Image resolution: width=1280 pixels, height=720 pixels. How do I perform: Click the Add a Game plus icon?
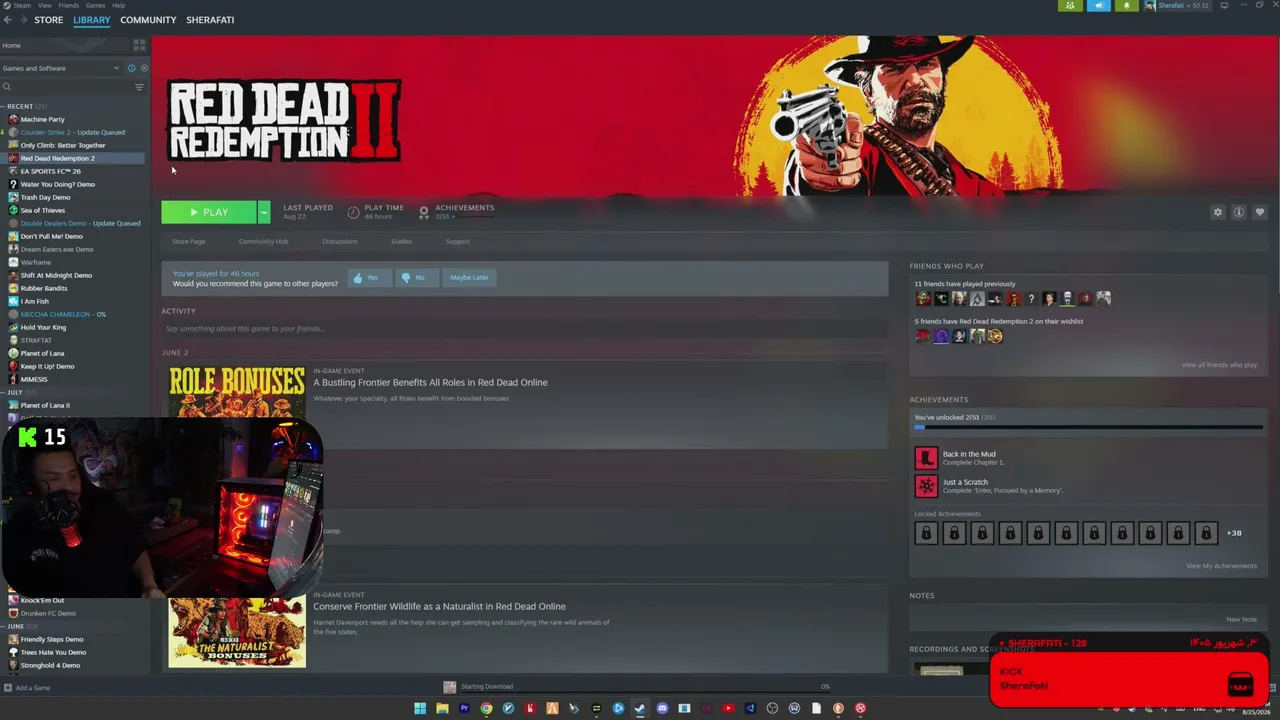(8, 688)
